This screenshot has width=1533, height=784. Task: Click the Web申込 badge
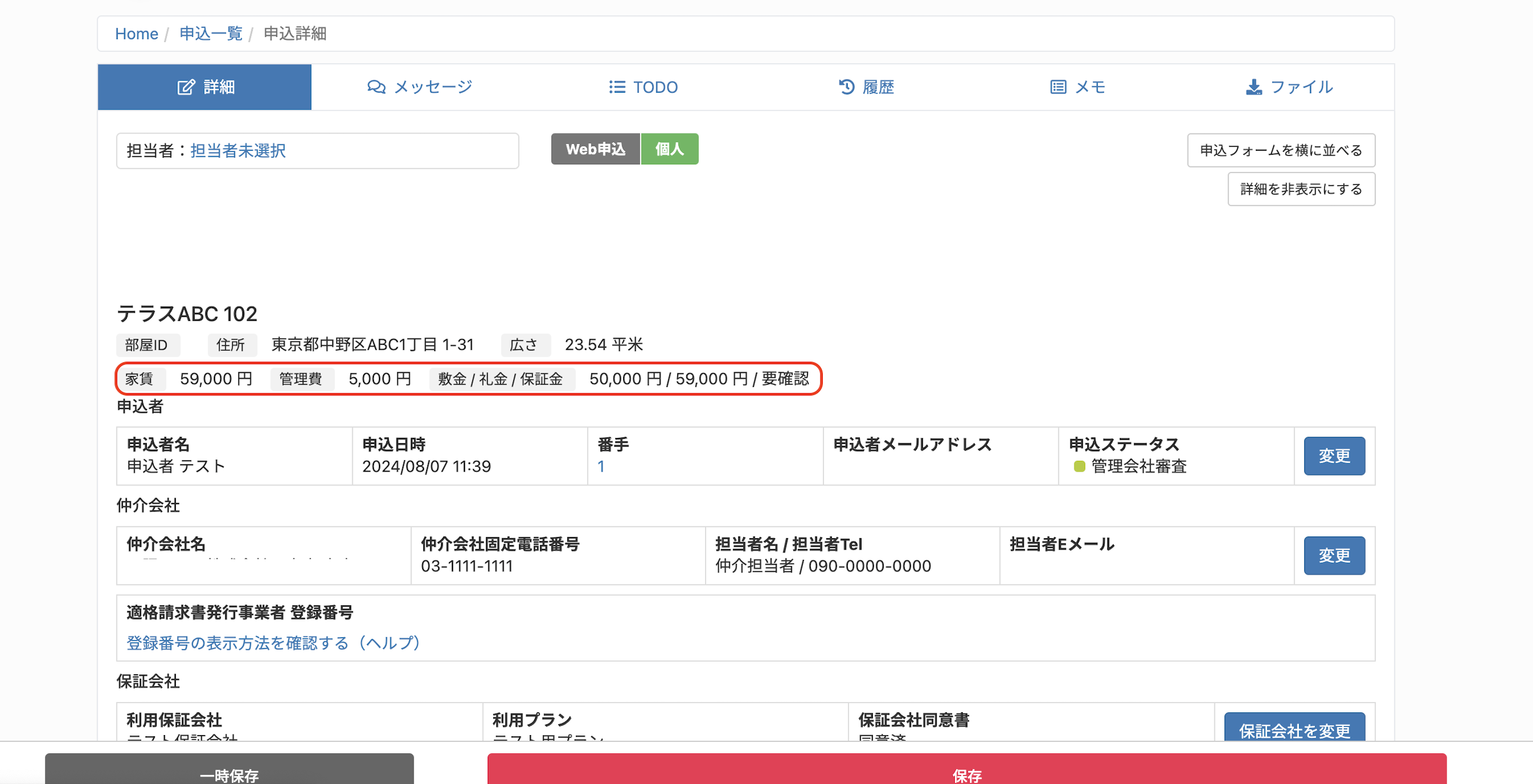595,148
